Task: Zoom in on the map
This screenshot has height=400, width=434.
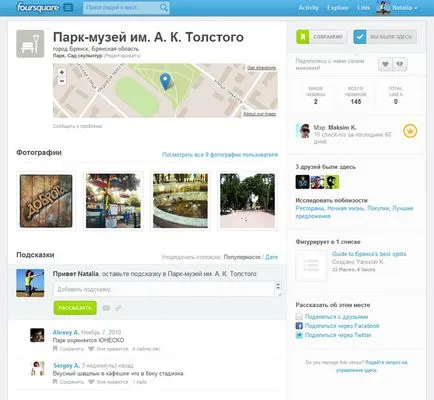Action: click(62, 72)
